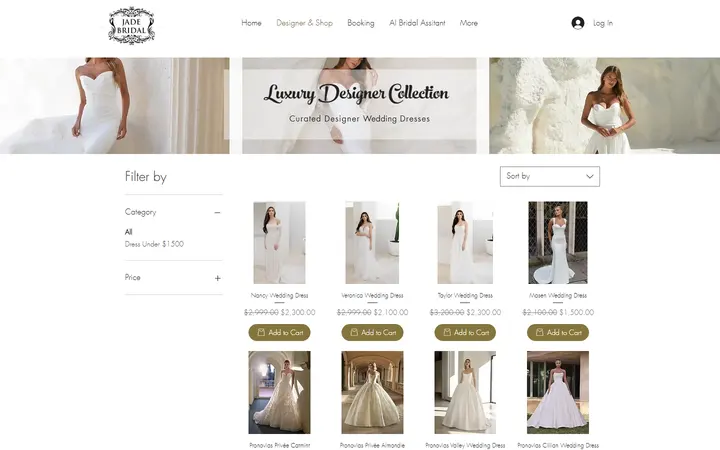Add Taylor Wedding Dress to cart

pyautogui.click(x=465, y=332)
